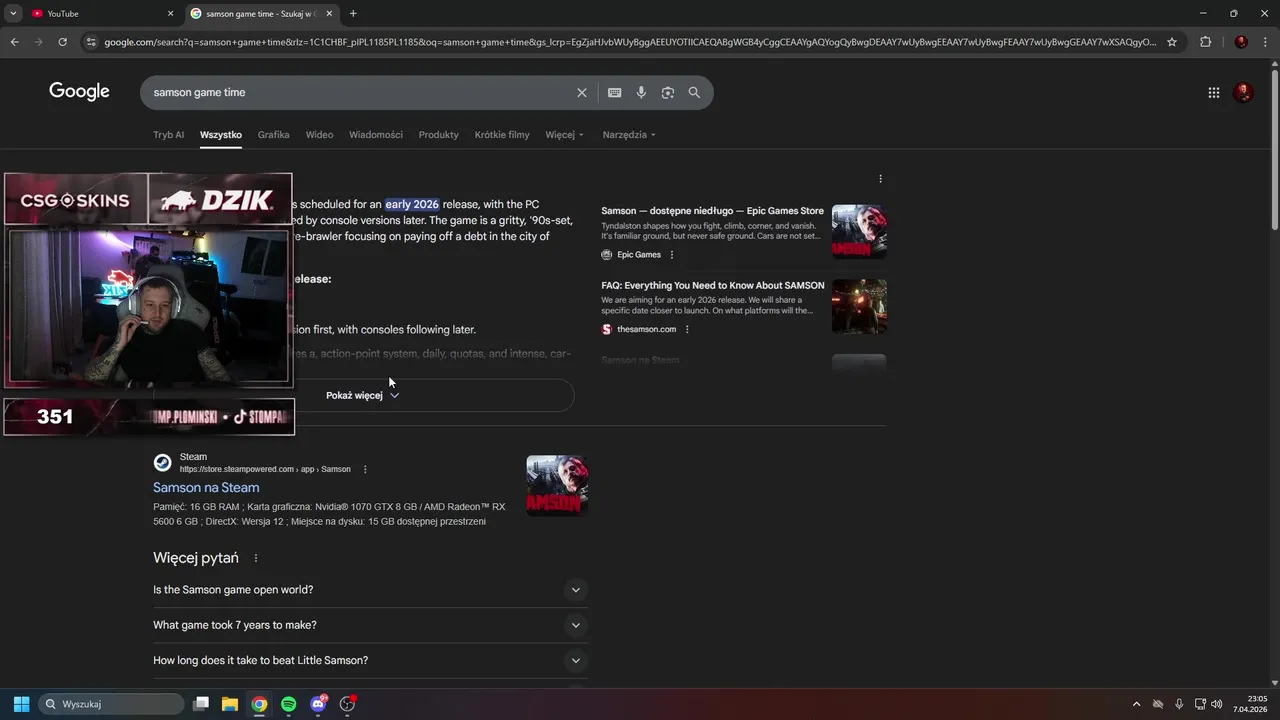Viewport: 1280px width, 720px height.
Task: Select the Wideo tab
Action: (x=319, y=135)
